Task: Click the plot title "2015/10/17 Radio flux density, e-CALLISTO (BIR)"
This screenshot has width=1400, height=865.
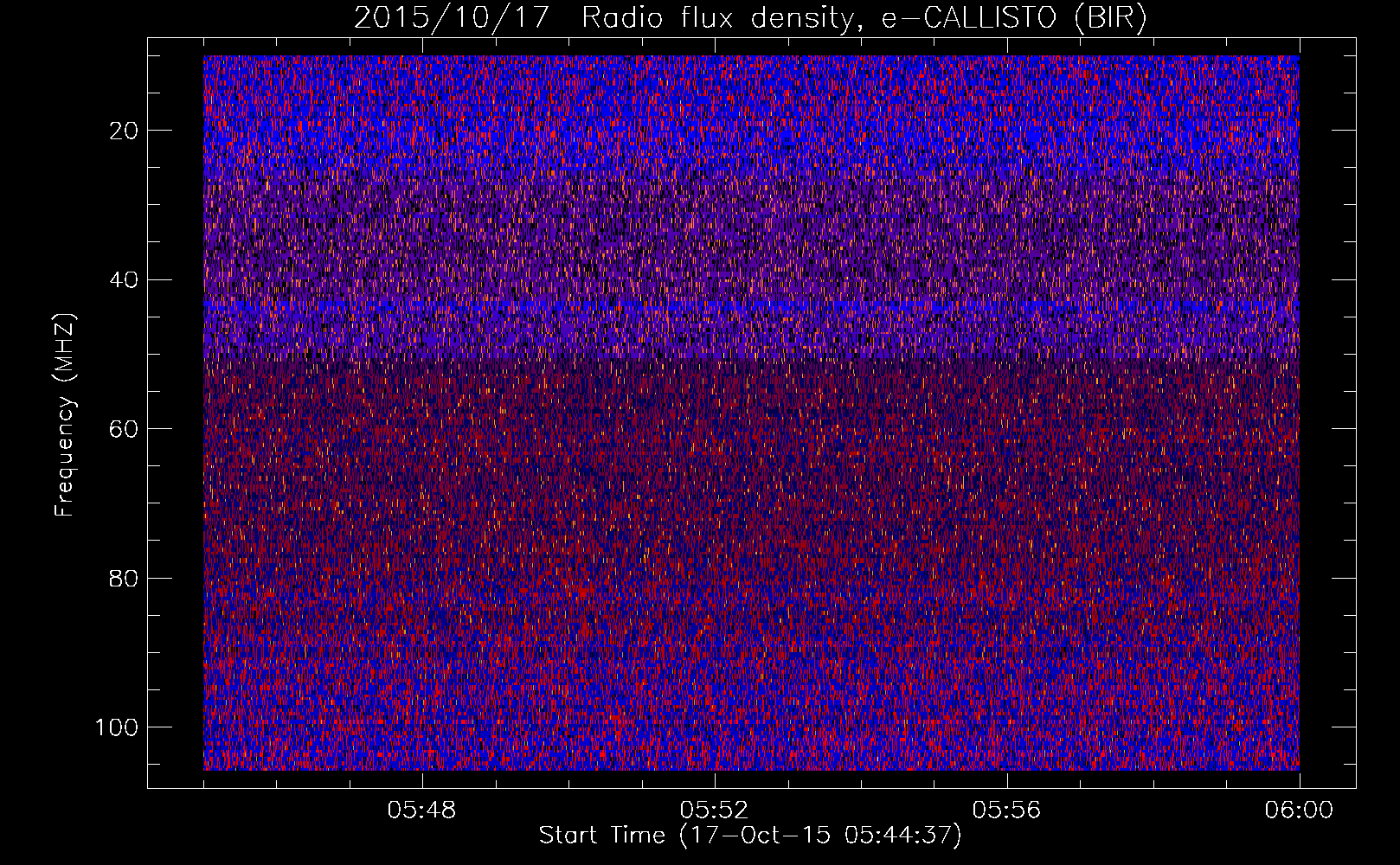Action: (750, 18)
